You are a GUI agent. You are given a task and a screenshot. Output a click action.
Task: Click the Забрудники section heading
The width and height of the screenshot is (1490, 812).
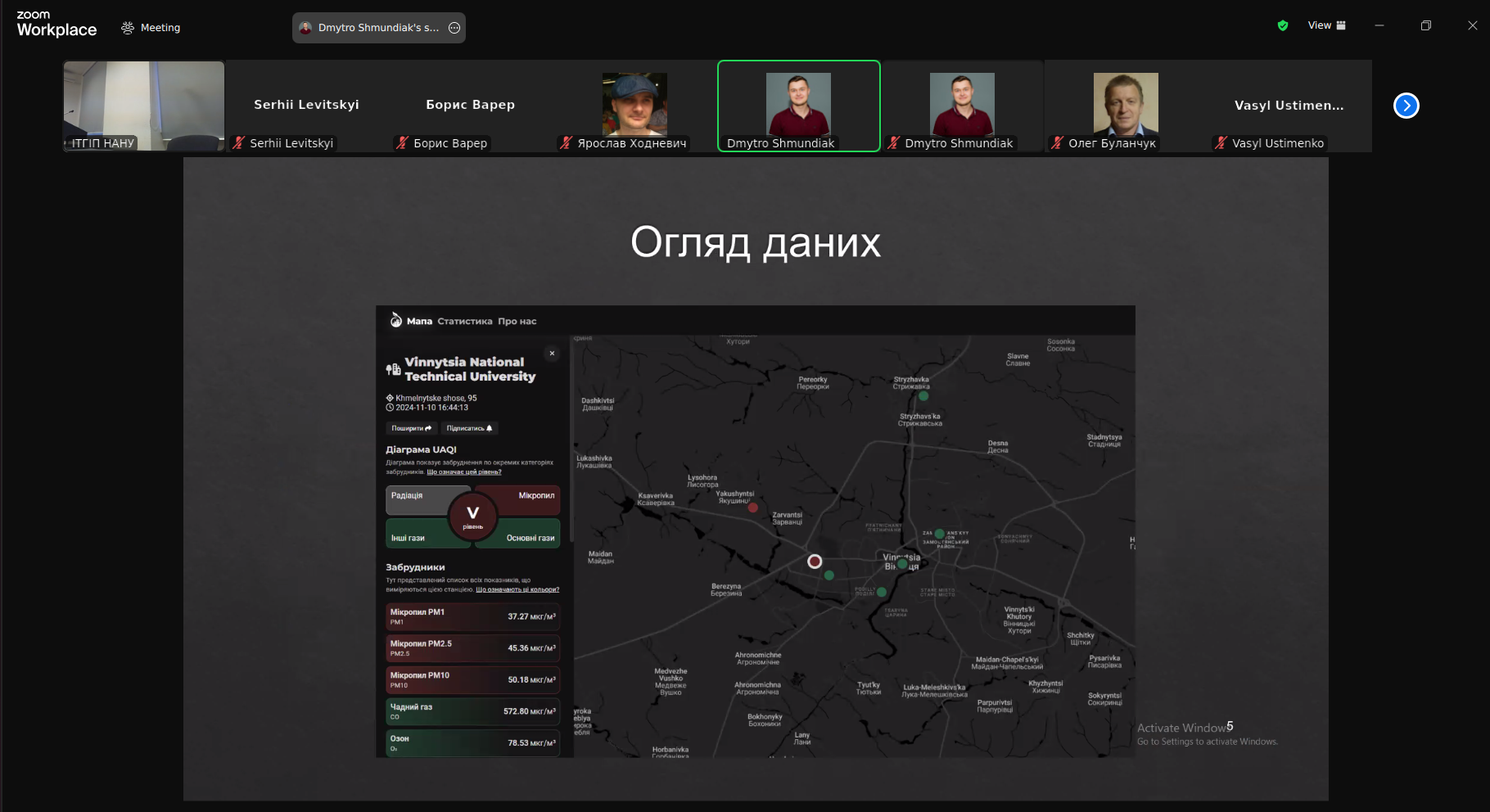tap(415, 566)
